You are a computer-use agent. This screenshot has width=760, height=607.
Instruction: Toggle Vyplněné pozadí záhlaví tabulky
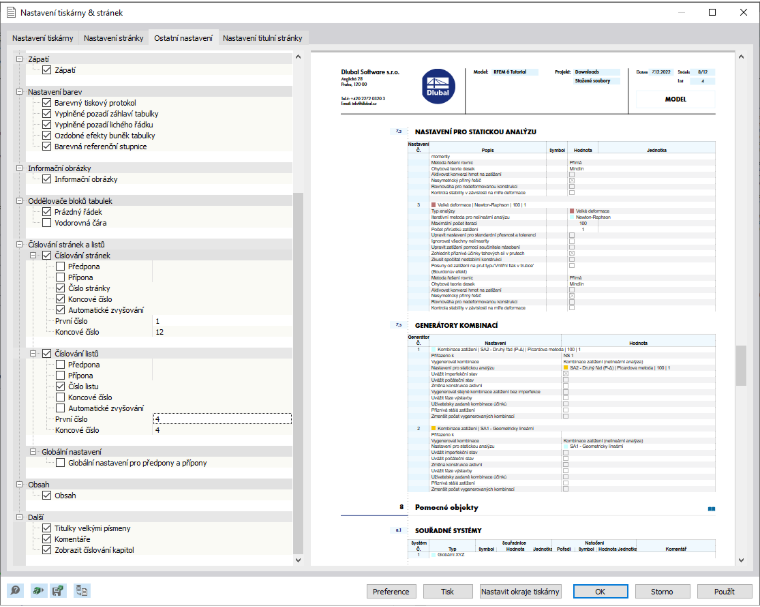(x=47, y=114)
